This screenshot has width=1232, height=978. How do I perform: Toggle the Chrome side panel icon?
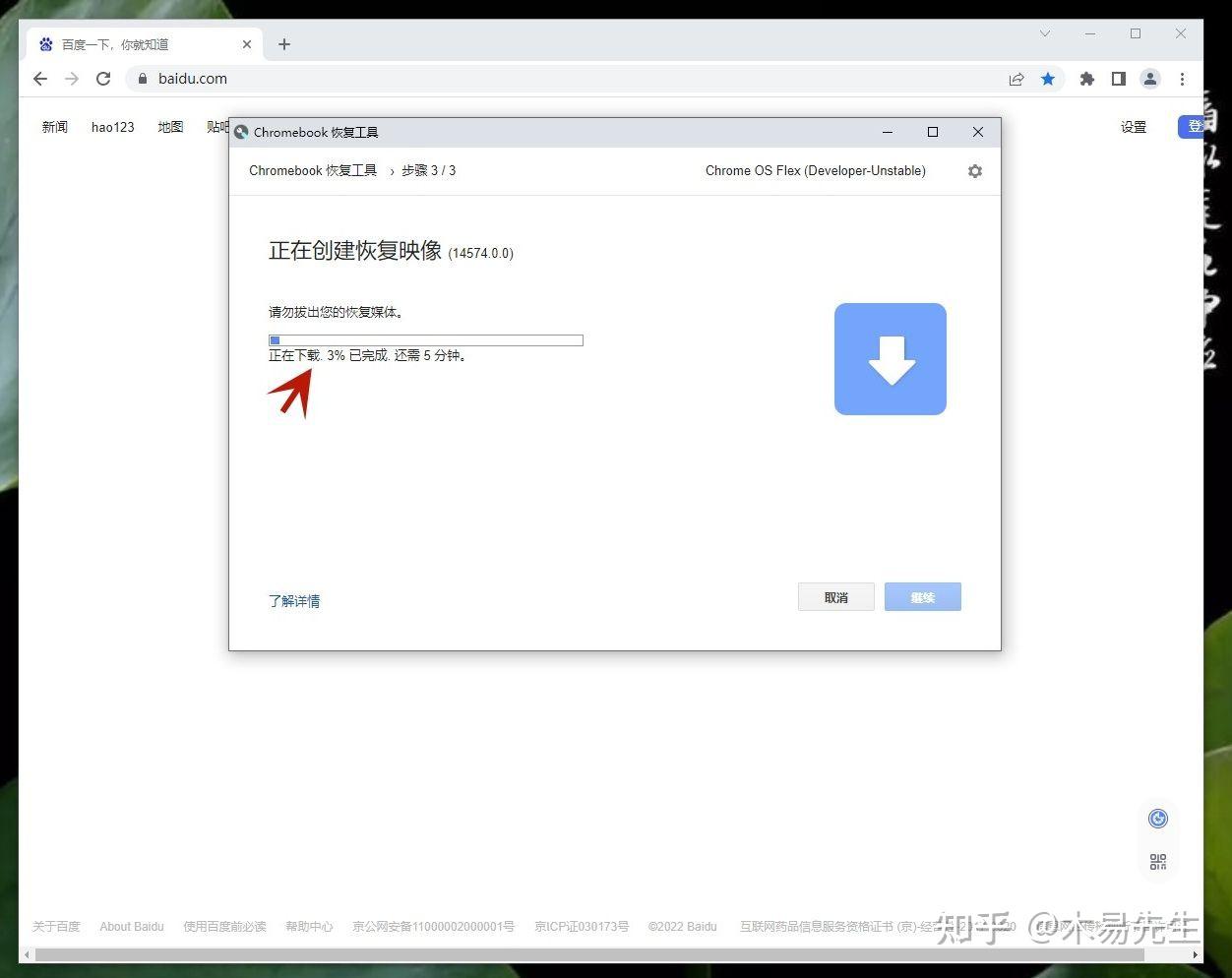coord(1119,79)
